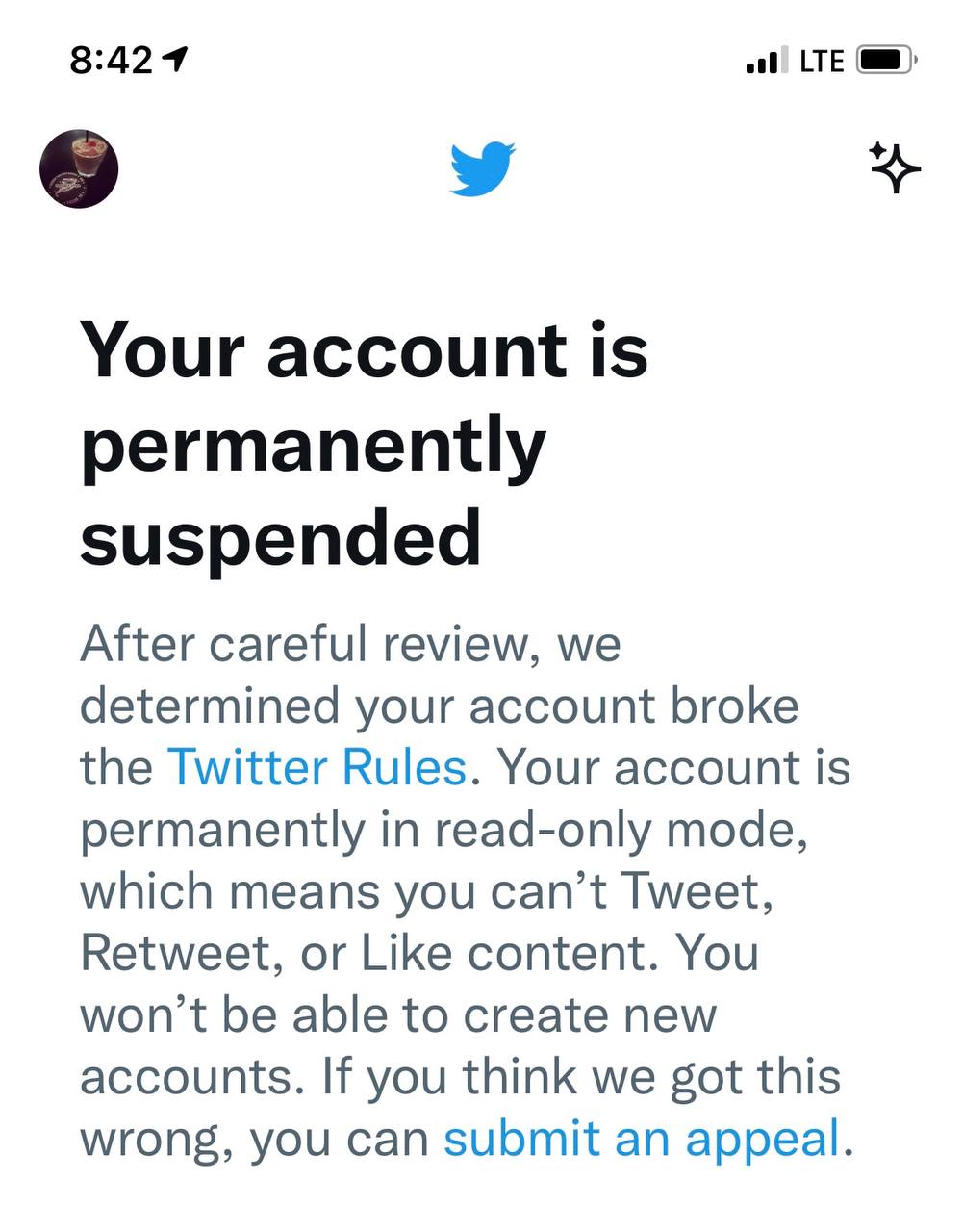Image resolution: width=963 pixels, height=1232 pixels.
Task: Tap 'which means you can't Tweet,' text
Action: tap(427, 891)
